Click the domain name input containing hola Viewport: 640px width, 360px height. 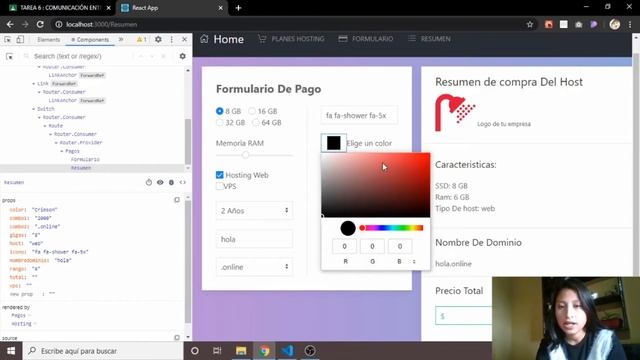tap(254, 239)
